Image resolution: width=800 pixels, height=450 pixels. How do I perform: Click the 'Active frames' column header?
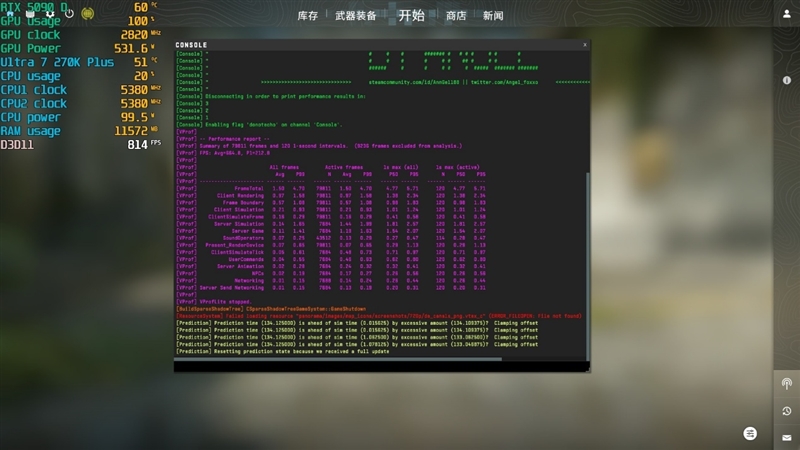coord(344,167)
